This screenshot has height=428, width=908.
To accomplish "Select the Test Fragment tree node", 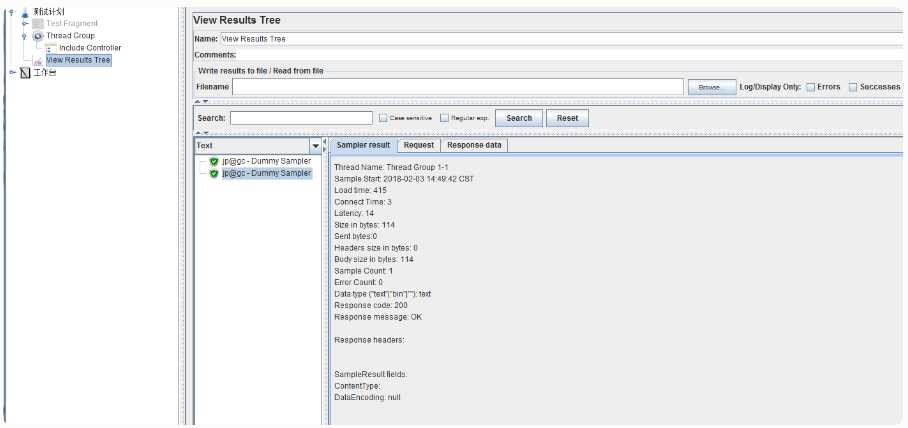I will (72, 24).
